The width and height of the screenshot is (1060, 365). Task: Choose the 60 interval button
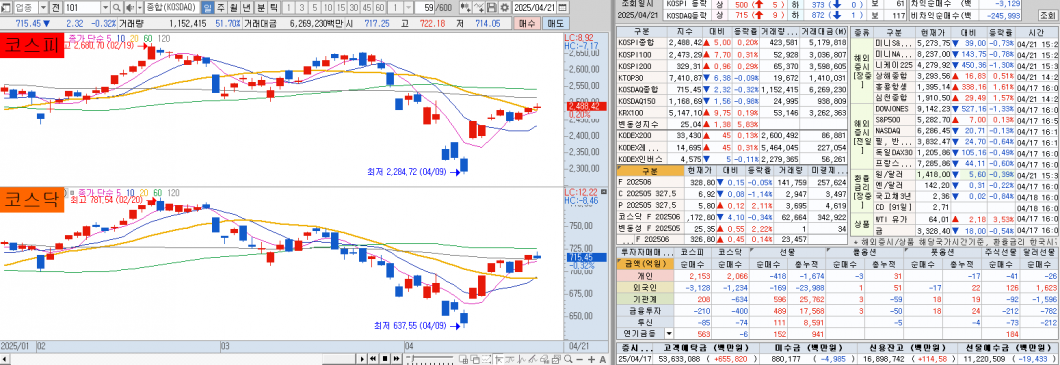379,7
